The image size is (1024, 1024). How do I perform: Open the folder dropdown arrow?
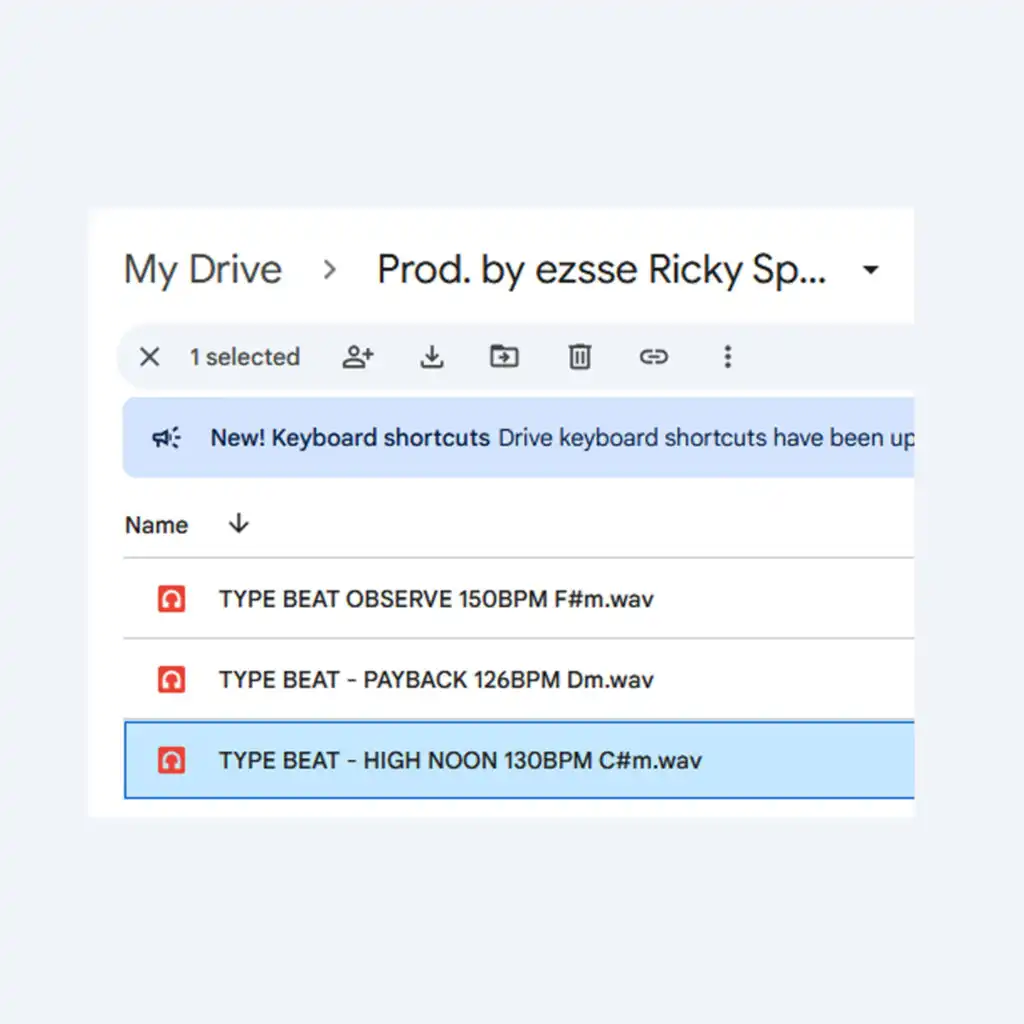(871, 269)
